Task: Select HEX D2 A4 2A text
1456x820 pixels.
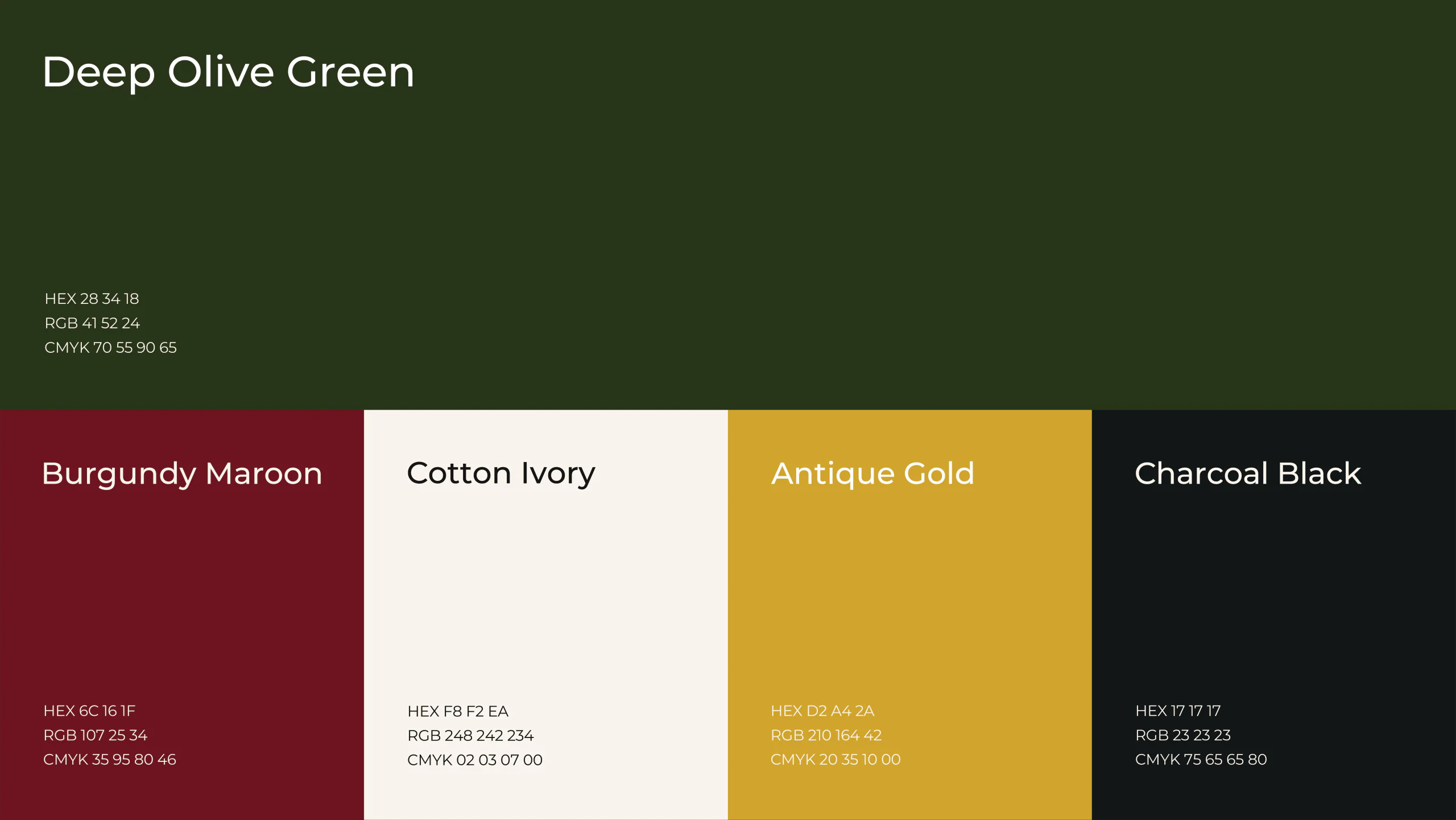Action: click(x=822, y=711)
